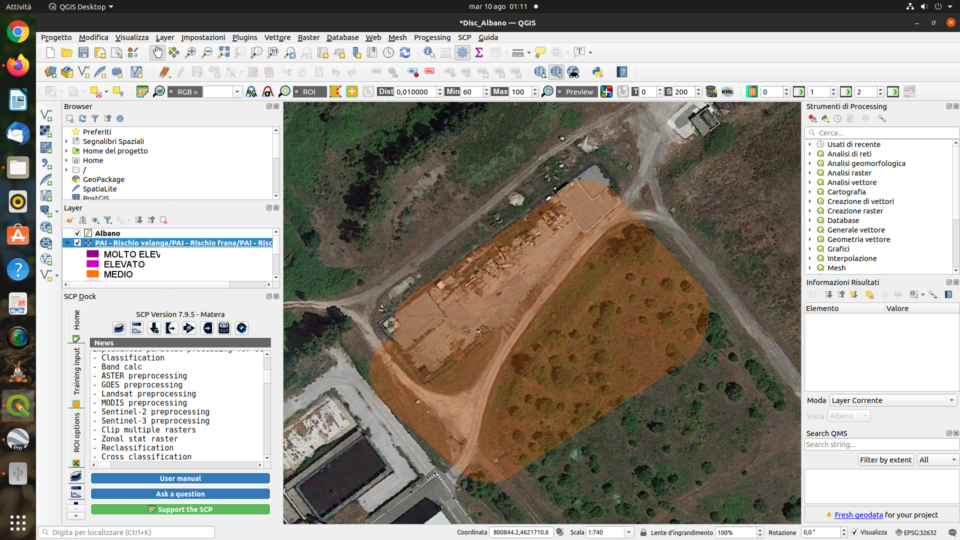Expand Segnalibri Spaziali in Browser
Viewport: 960px width, 540px height.
(x=67, y=141)
